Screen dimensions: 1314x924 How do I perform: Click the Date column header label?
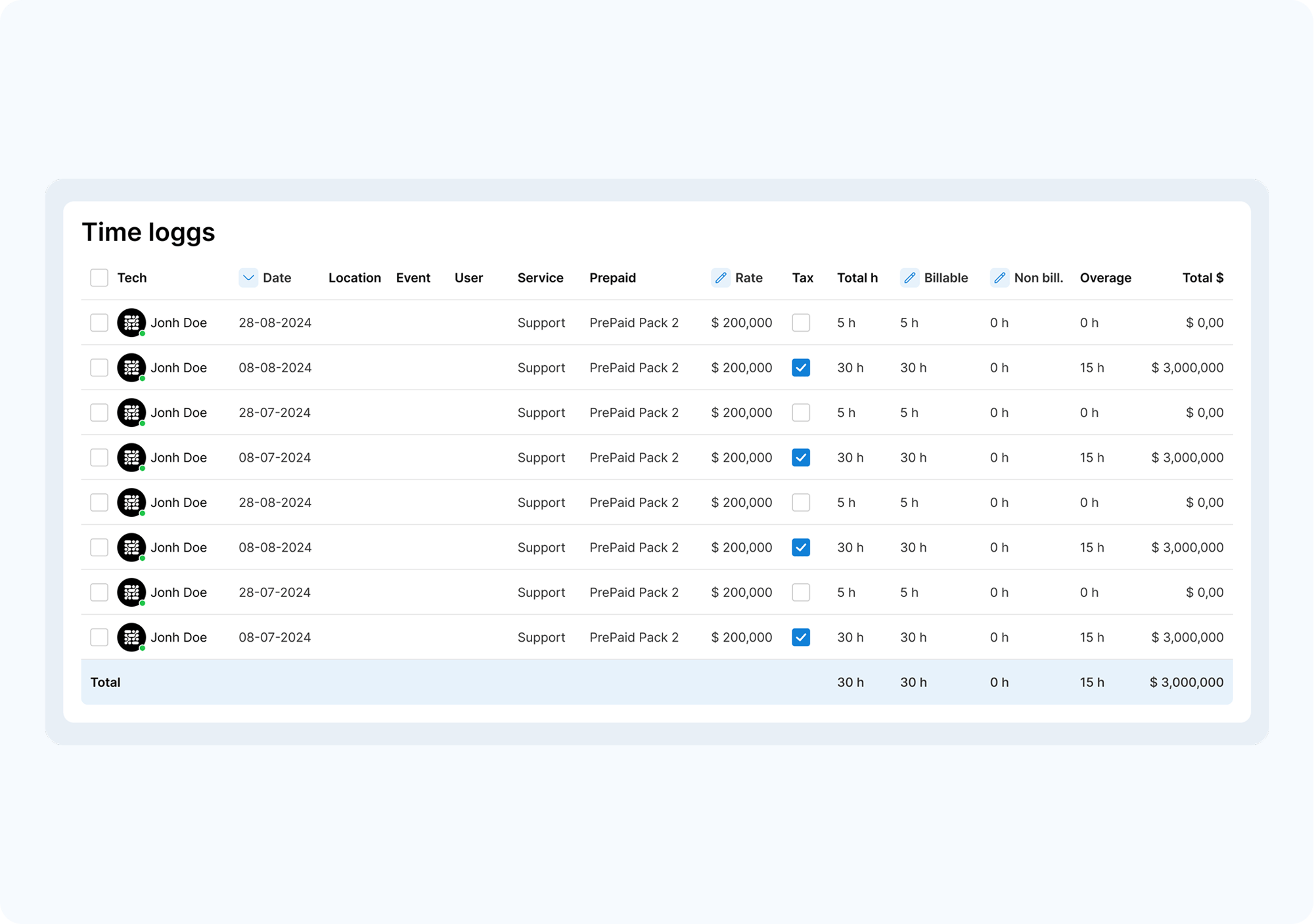(x=277, y=278)
